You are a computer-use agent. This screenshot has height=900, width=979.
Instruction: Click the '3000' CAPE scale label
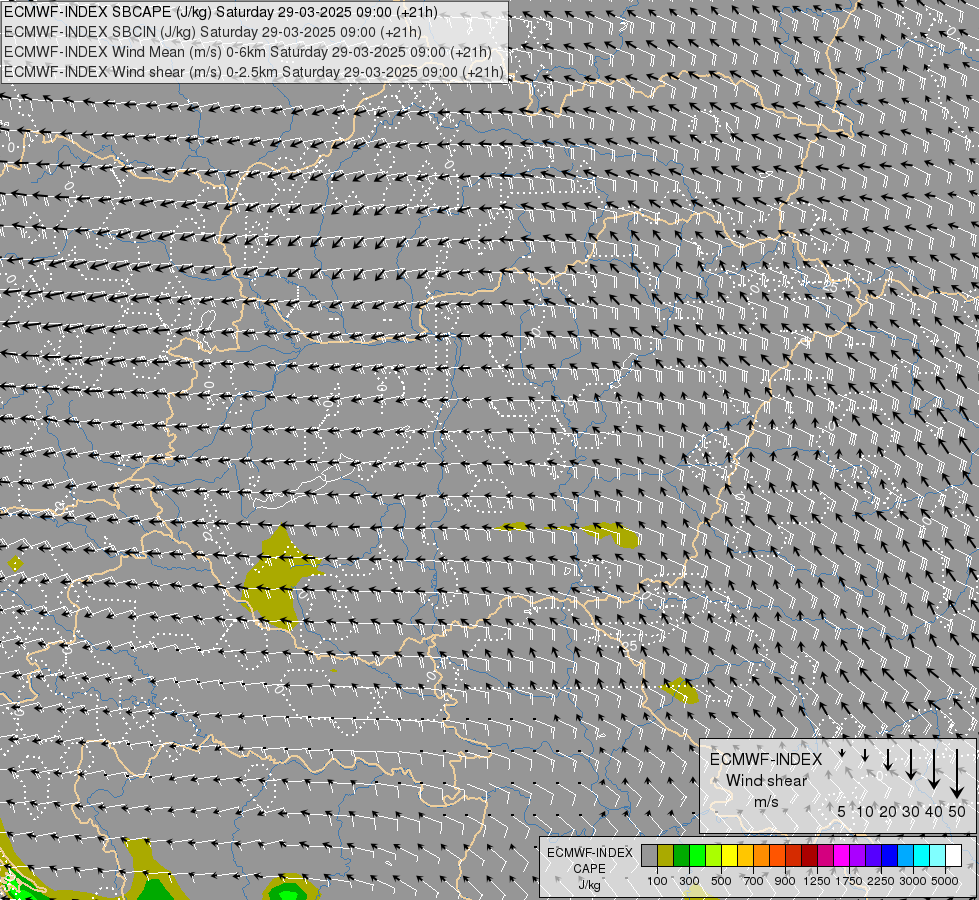[x=913, y=881]
